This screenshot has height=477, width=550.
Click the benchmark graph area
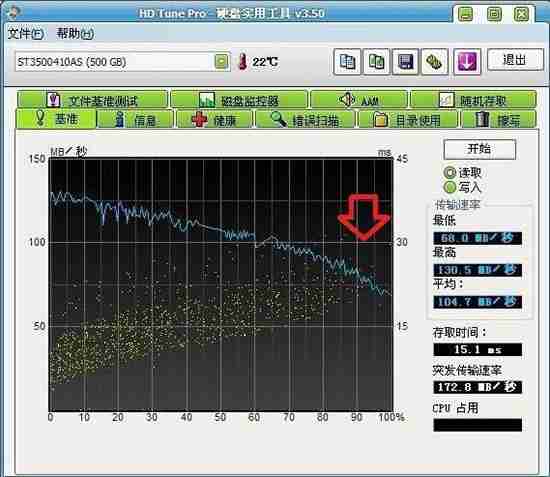tap(221, 284)
